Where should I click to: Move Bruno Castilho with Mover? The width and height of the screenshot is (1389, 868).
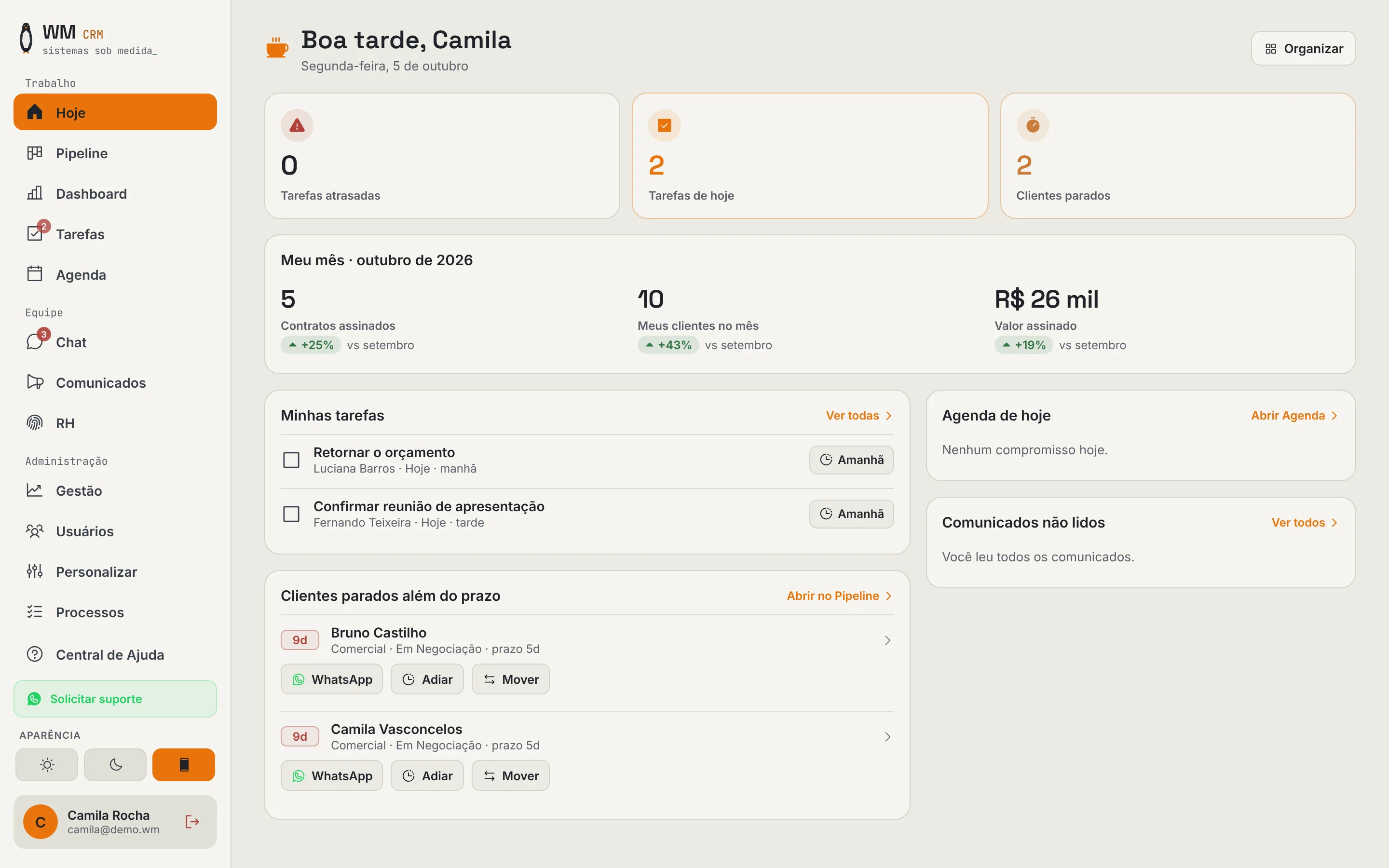click(510, 679)
